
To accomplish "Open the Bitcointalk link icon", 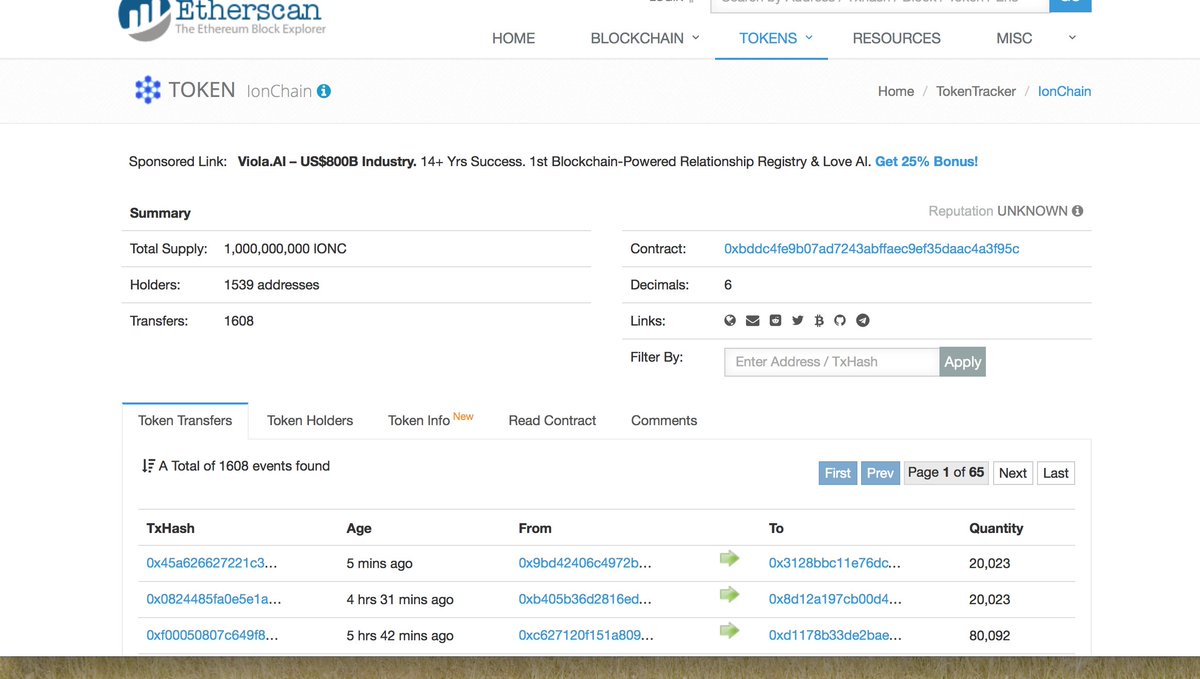I will [819, 321].
